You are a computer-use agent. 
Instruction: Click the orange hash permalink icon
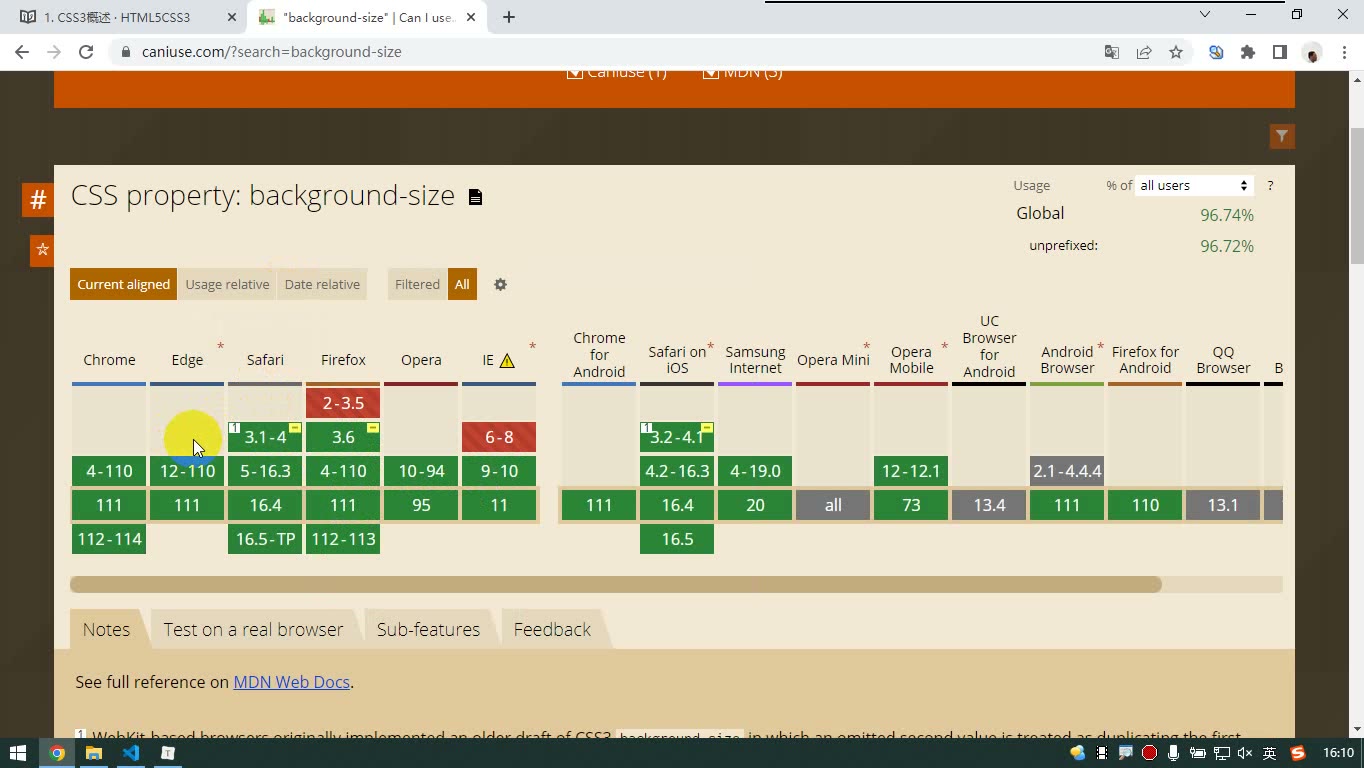[38, 199]
